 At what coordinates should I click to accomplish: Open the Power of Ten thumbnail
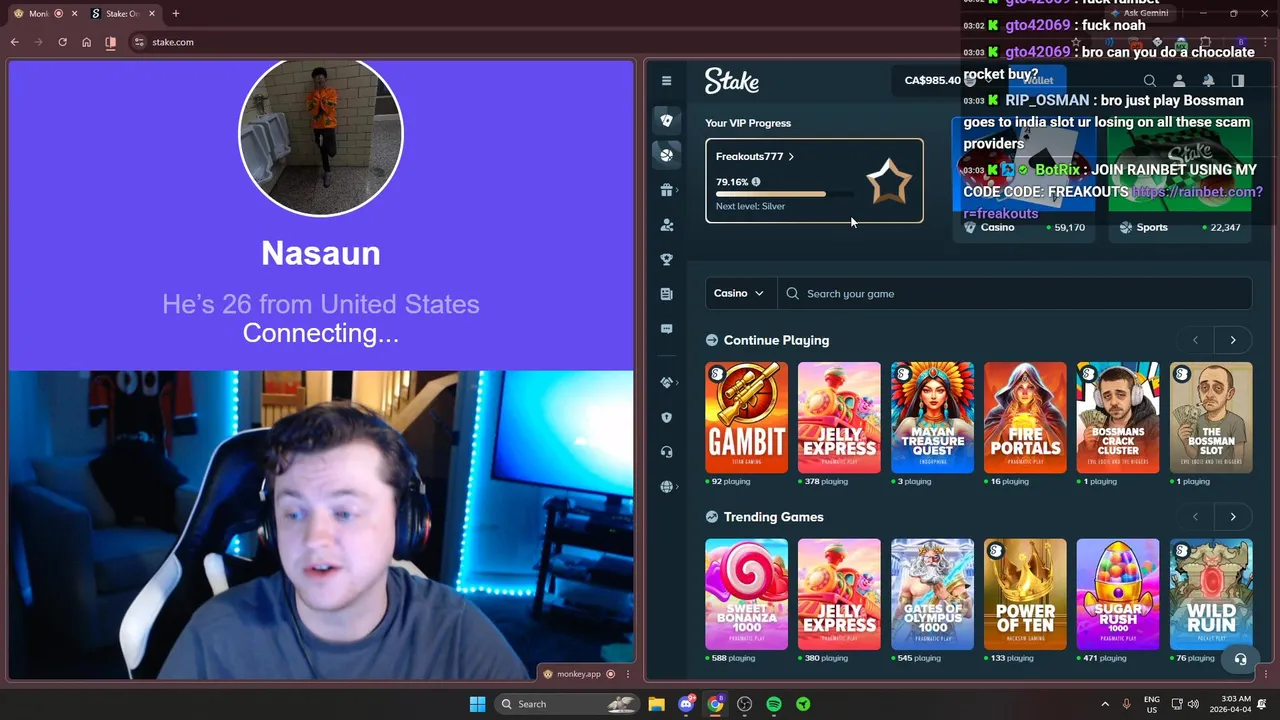click(1025, 594)
